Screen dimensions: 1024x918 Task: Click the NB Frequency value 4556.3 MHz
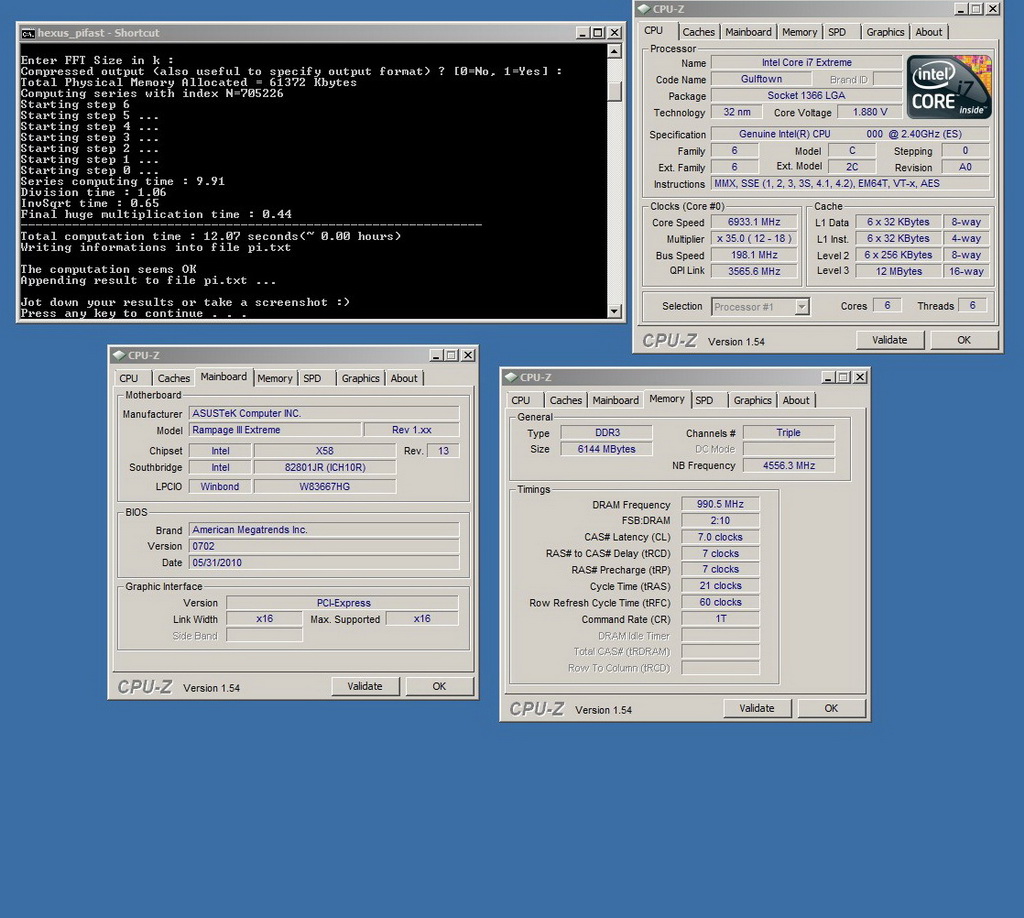point(788,466)
